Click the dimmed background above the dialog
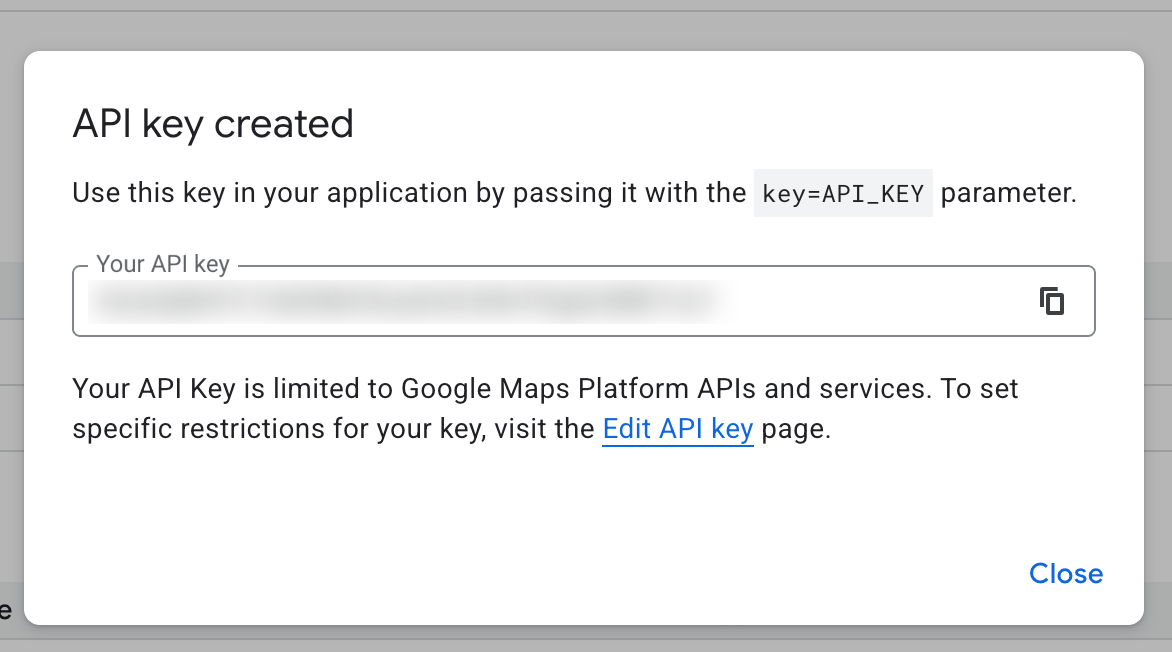This screenshot has width=1172, height=652. point(586,25)
